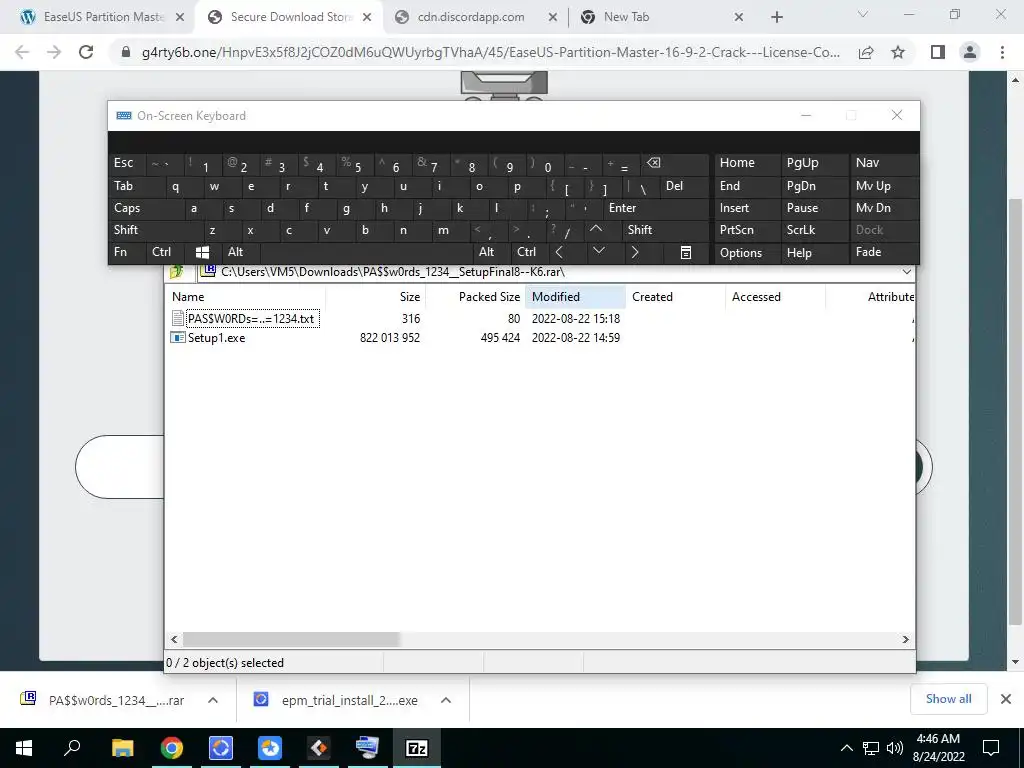Click the horizontal scrollbar in 7-Zip
This screenshot has height=768, width=1024.
click(x=291, y=639)
